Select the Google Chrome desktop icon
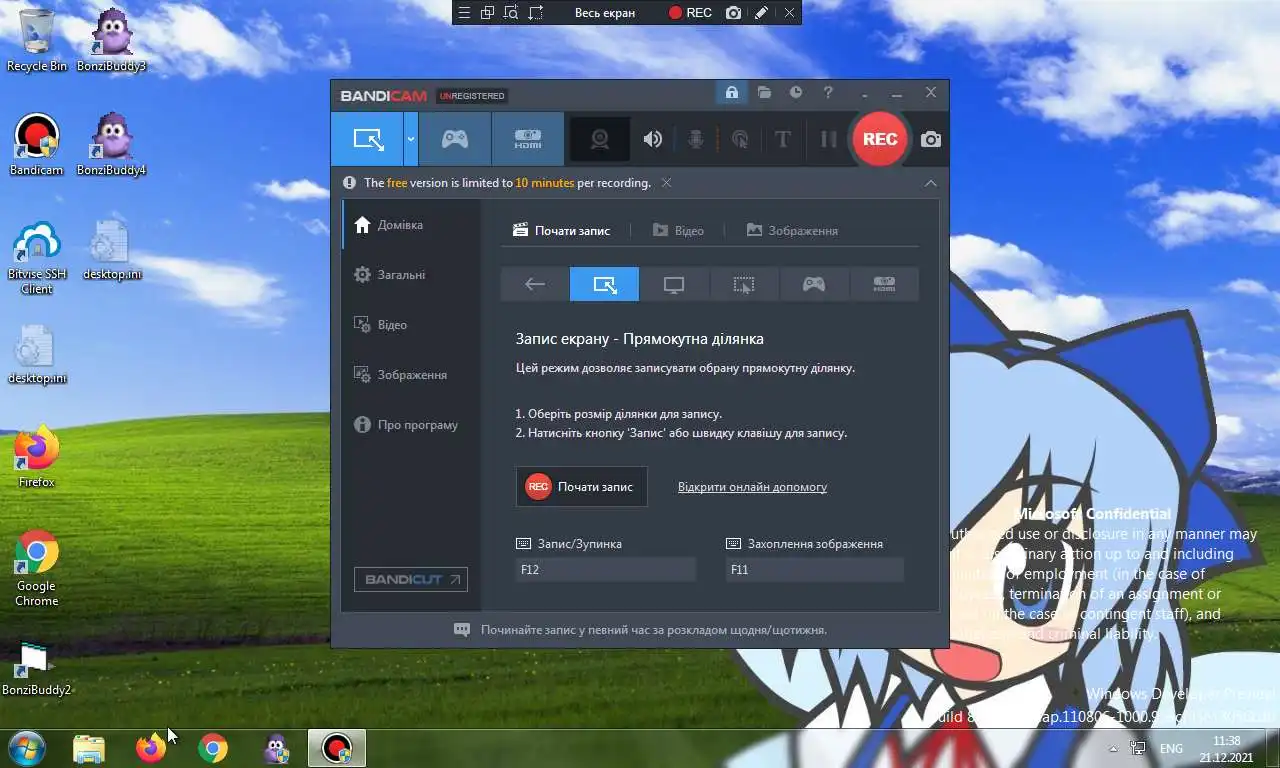 pyautogui.click(x=37, y=568)
